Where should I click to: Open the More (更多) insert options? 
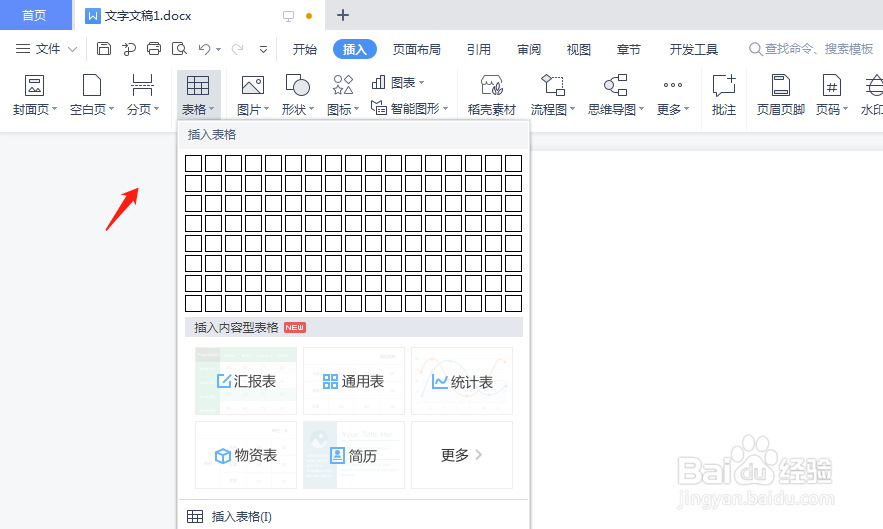672,95
